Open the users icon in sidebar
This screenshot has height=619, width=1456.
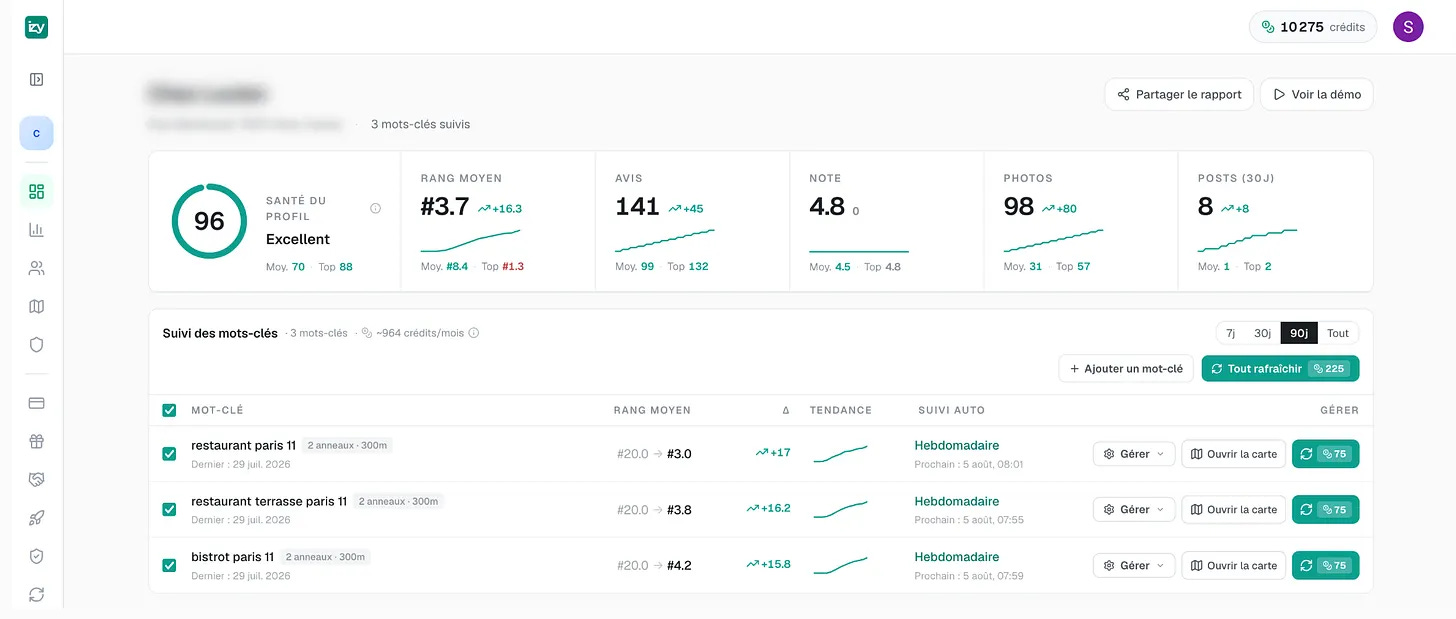click(36, 268)
